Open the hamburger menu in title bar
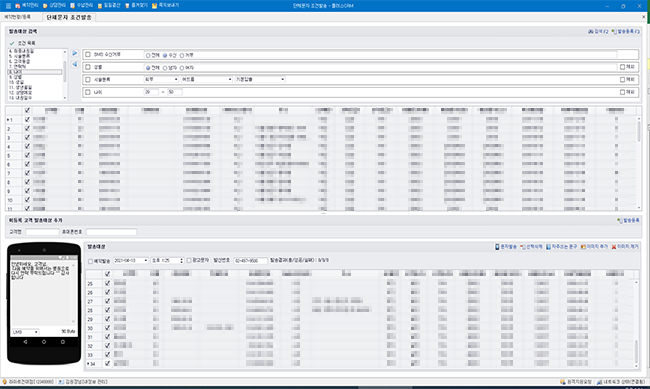 (x=8, y=6)
